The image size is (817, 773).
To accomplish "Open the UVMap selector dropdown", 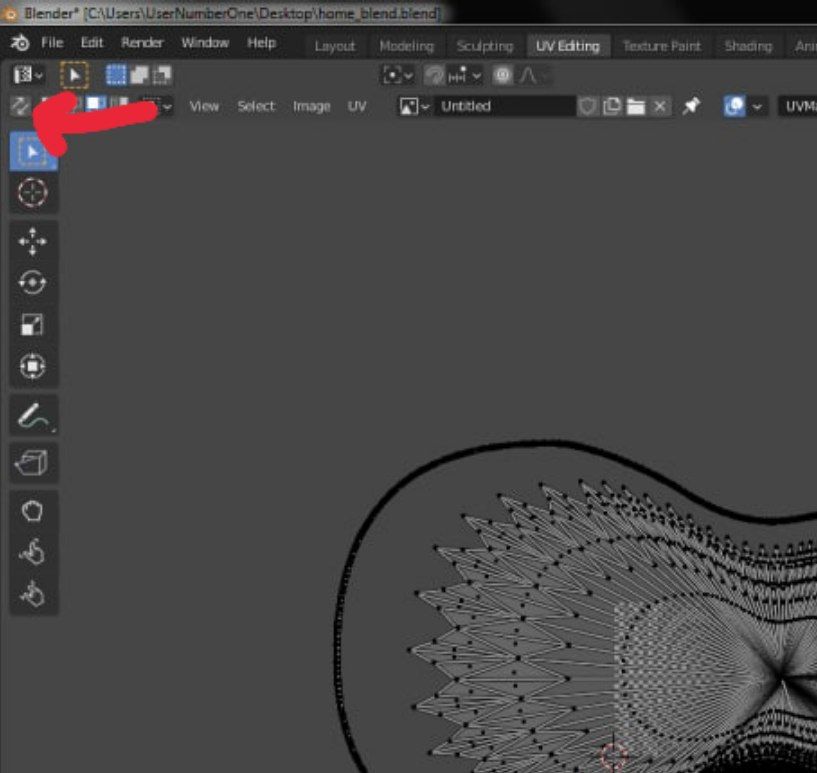I will tap(798, 106).
